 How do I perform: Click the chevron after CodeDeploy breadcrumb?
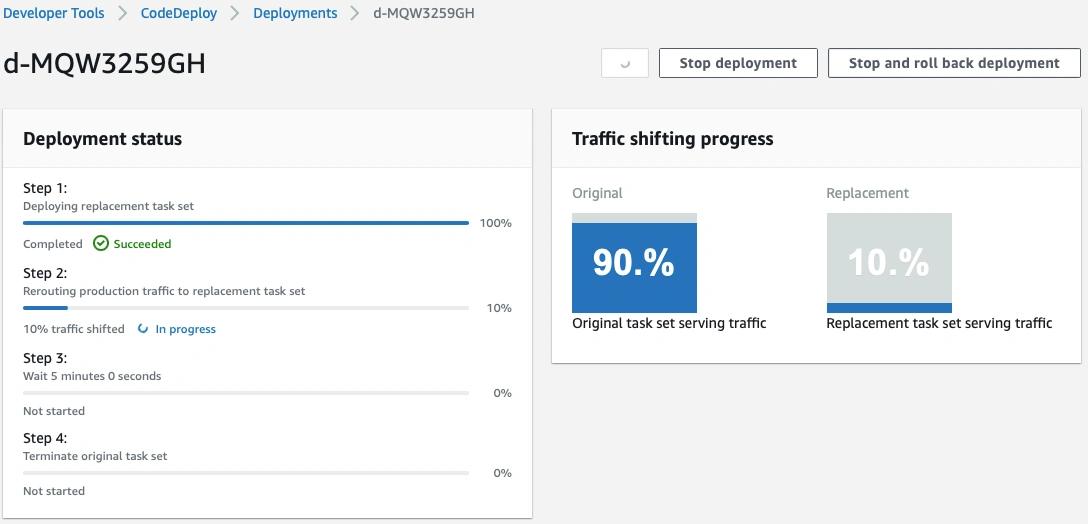[235, 13]
